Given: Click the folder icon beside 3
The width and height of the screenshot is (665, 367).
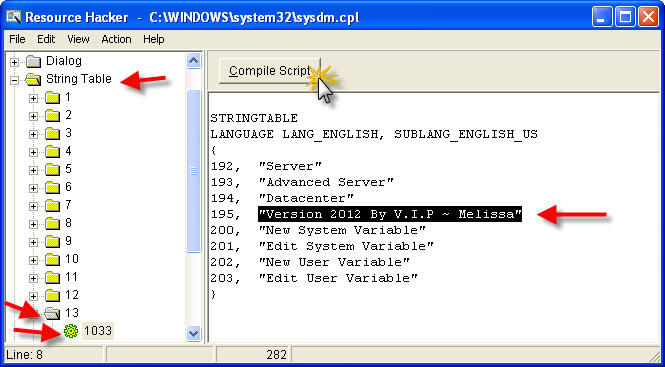Looking at the screenshot, I should [52, 134].
